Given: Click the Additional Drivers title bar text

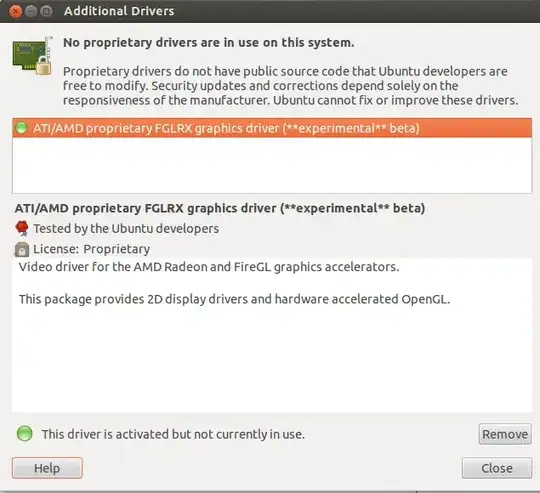Looking at the screenshot, I should coord(119,11).
